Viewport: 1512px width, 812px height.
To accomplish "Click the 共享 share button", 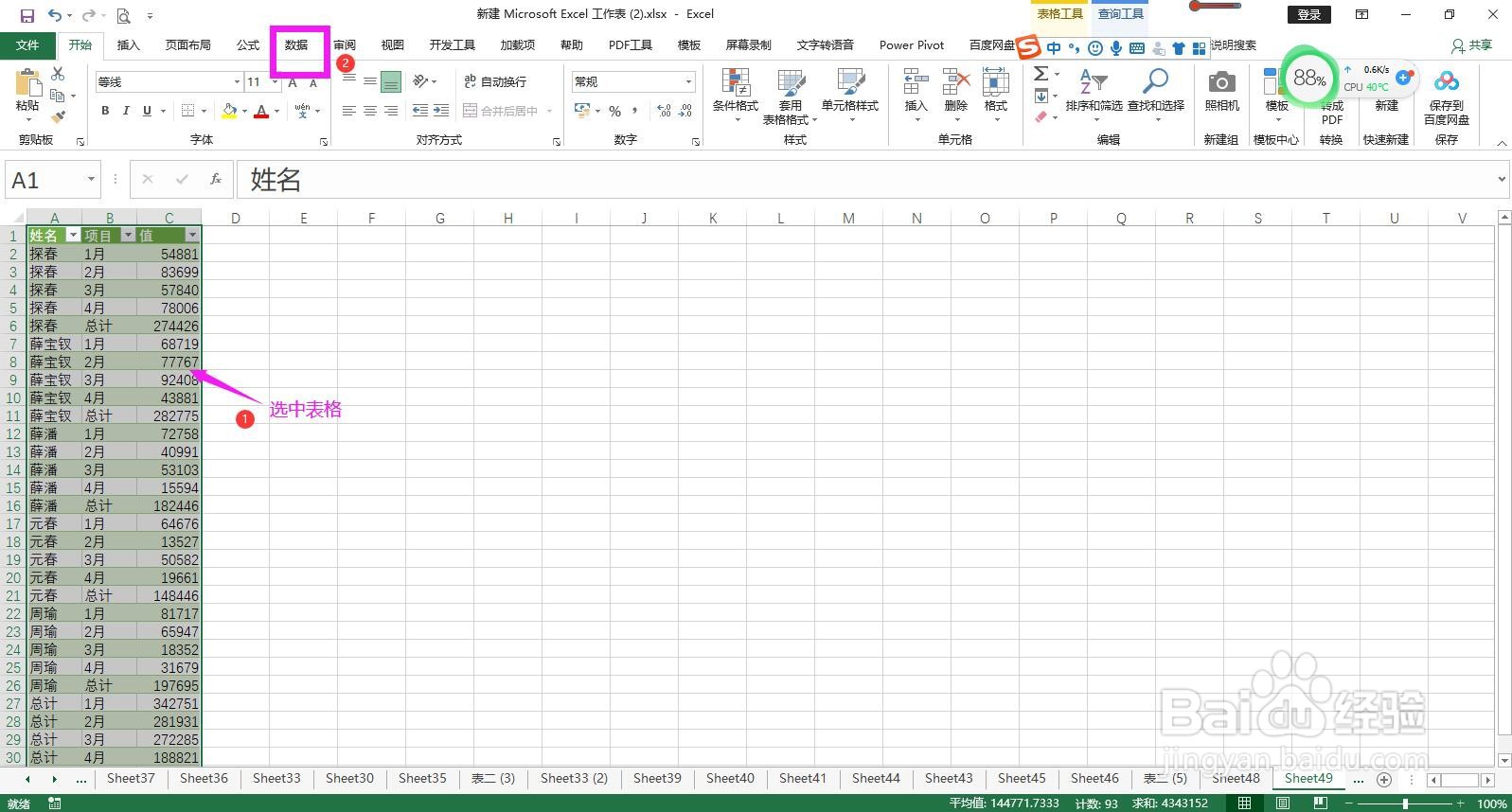I will tap(1472, 45).
